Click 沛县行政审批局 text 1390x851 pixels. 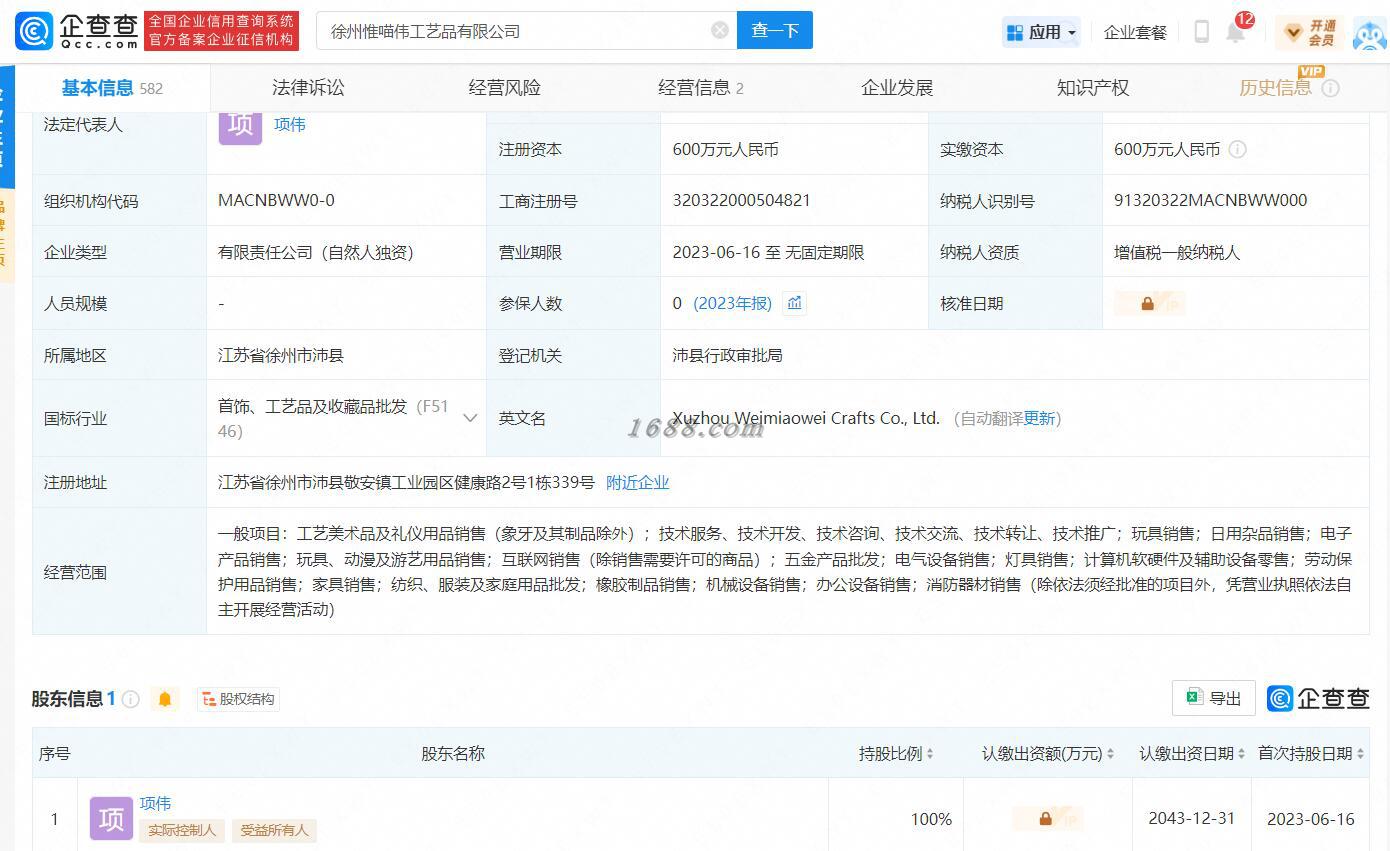pos(728,355)
